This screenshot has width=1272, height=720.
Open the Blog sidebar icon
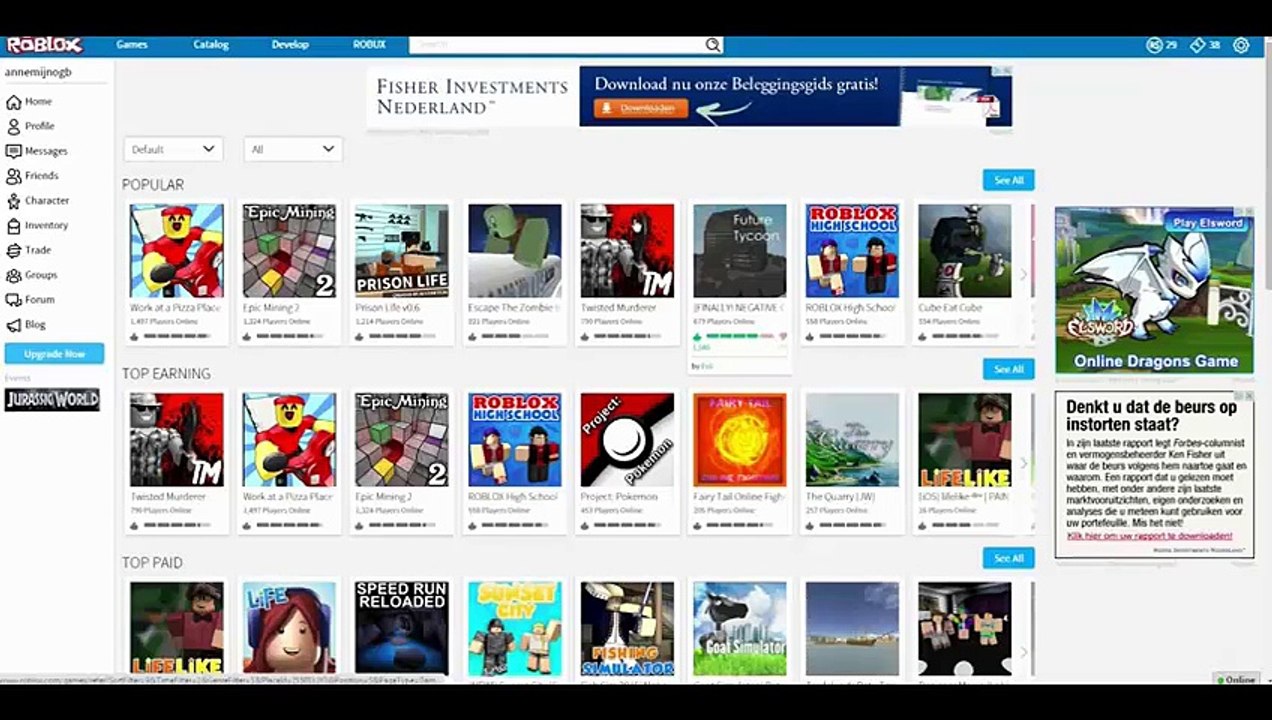click(13, 325)
